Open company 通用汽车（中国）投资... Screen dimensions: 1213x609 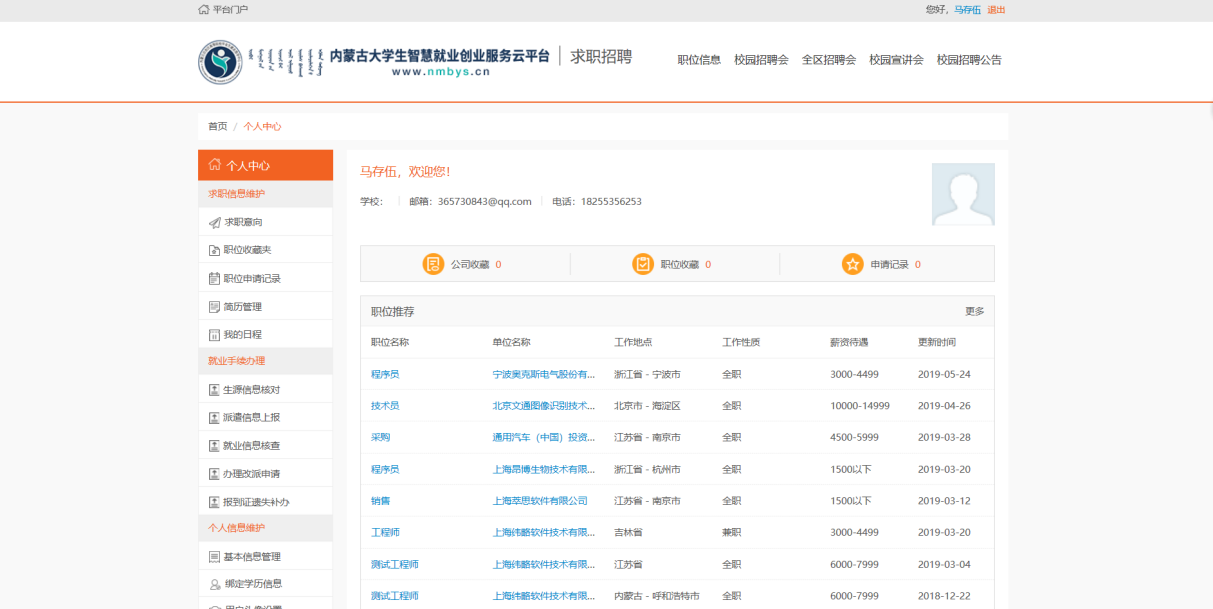[544, 438]
